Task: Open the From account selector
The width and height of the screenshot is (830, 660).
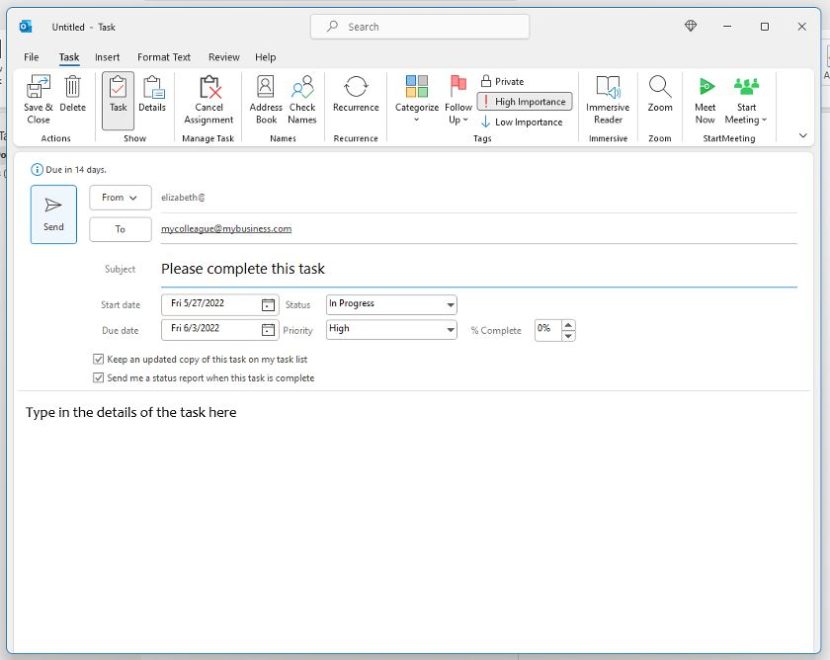Action: point(119,197)
